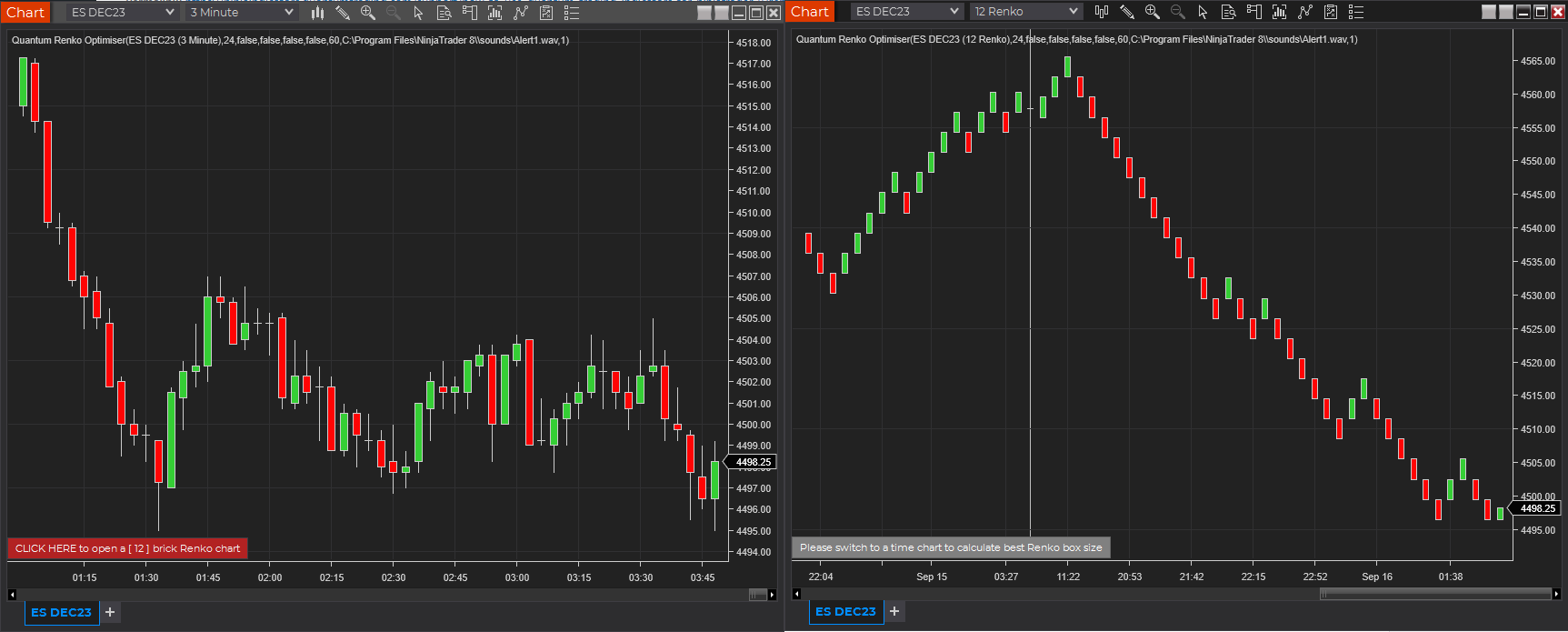Open Properties list icon on Renko chart
This screenshot has width=1568, height=632.
(x=1356, y=12)
